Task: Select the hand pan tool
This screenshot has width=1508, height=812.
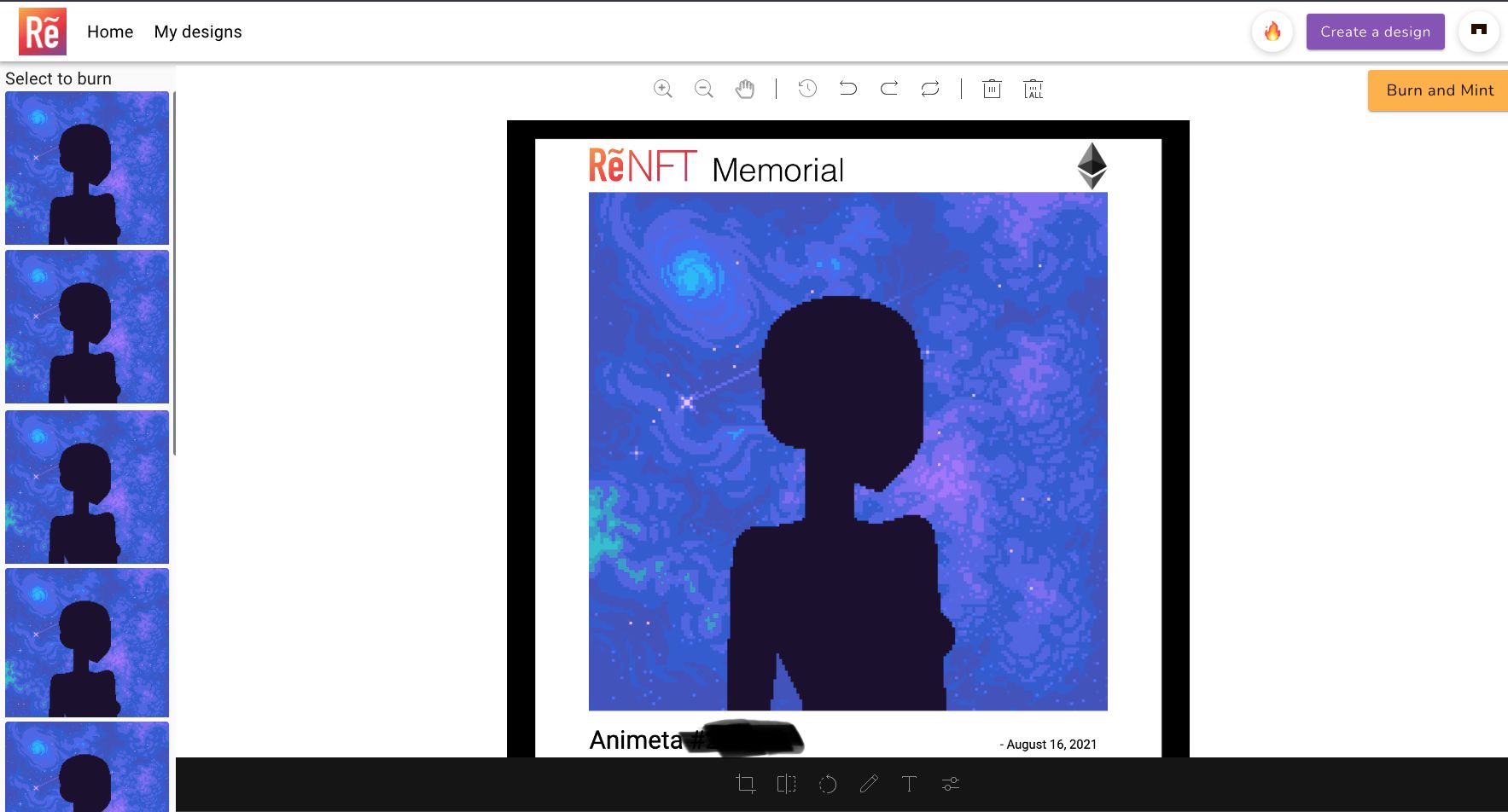Action: [x=745, y=89]
